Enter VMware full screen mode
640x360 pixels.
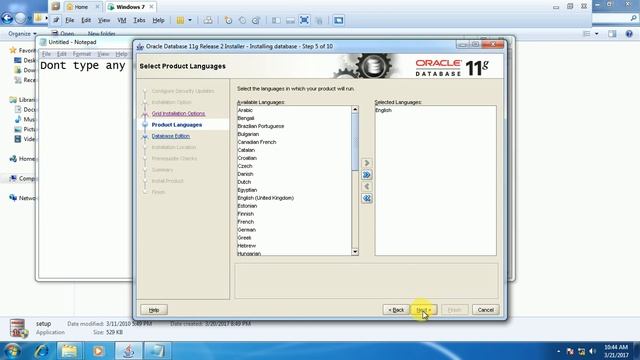pos(304,20)
